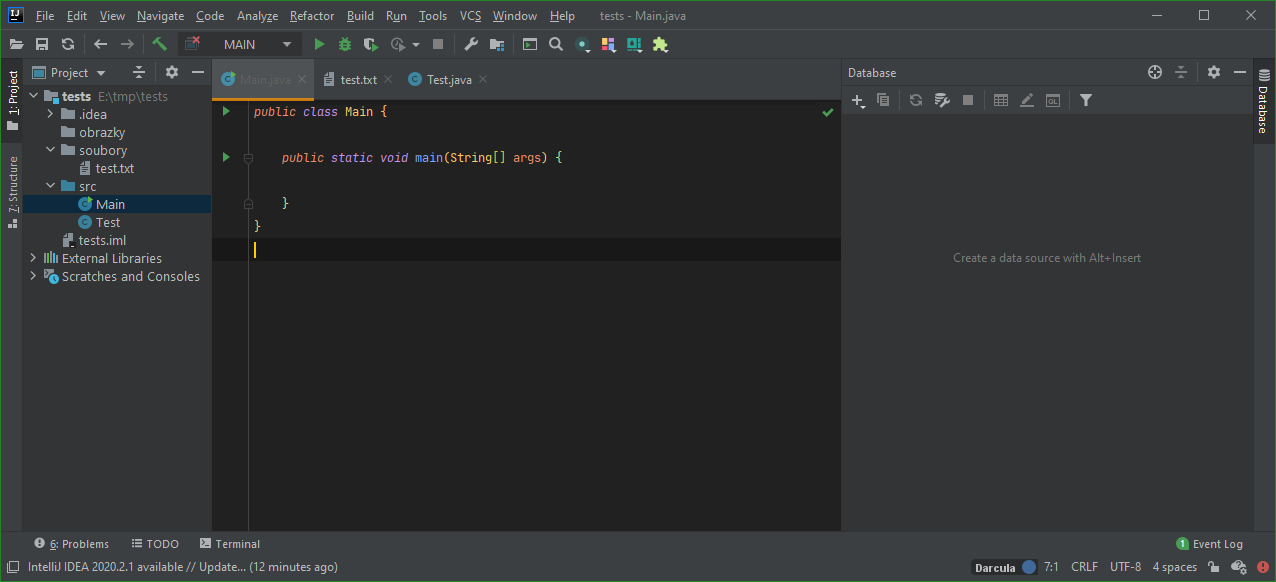This screenshot has width=1276, height=582.
Task: Stop the running process icon
Action: [x=437, y=44]
